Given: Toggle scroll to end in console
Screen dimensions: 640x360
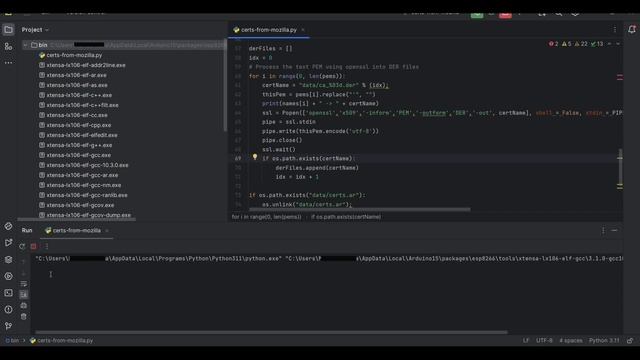Looking at the screenshot, I should pyautogui.click(x=24, y=294).
